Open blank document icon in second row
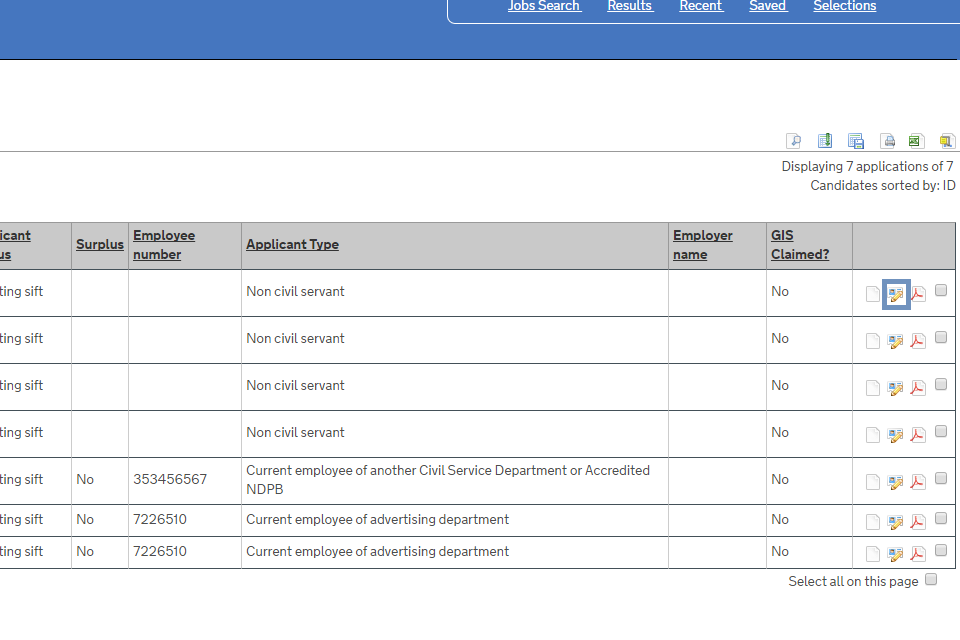 coord(873,341)
